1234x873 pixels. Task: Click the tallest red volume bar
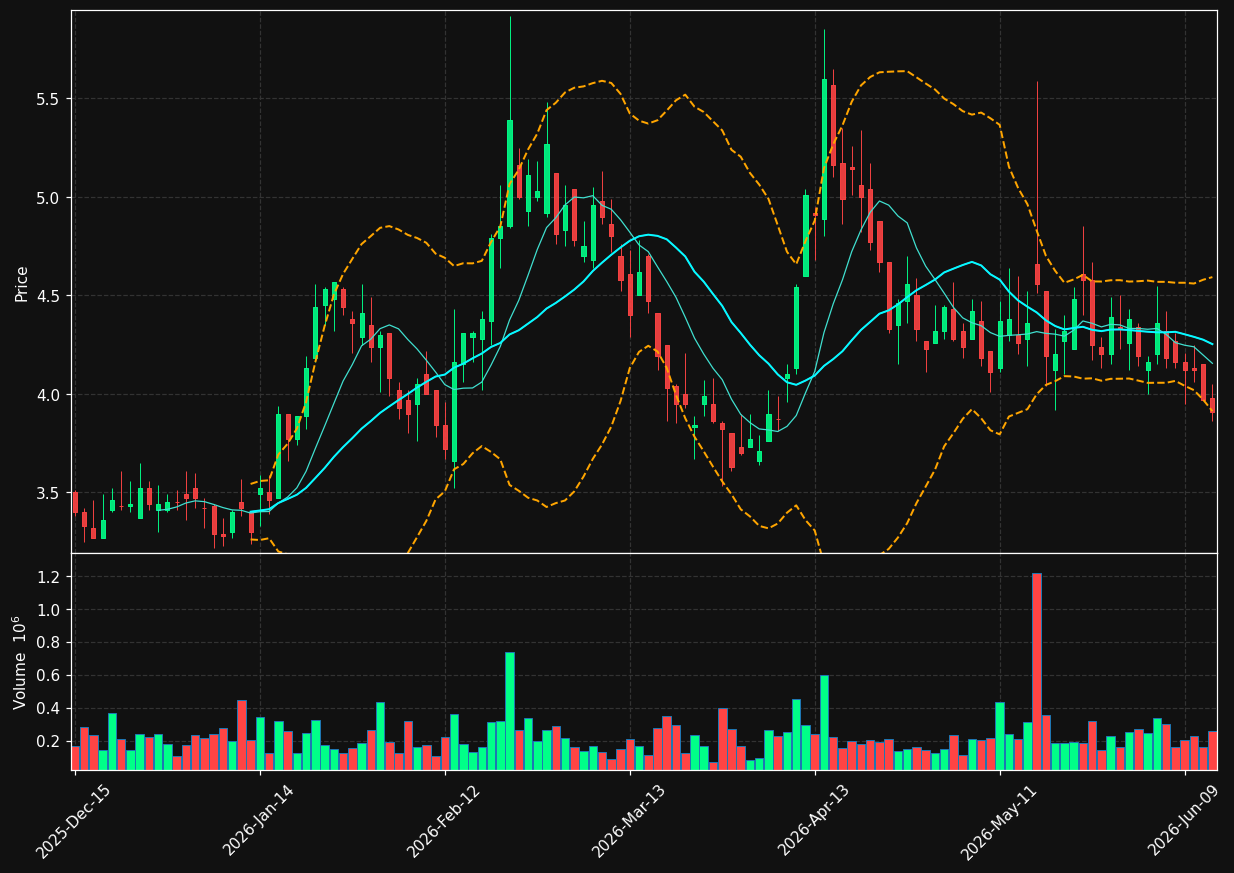[1037, 671]
